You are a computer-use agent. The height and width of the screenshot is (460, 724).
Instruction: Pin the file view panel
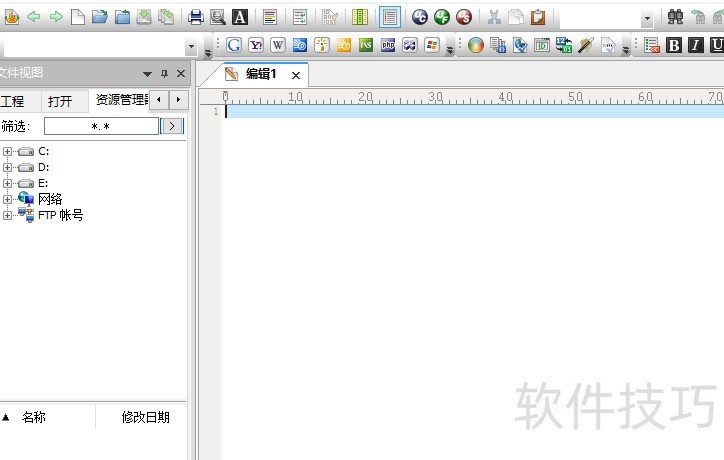[164, 73]
